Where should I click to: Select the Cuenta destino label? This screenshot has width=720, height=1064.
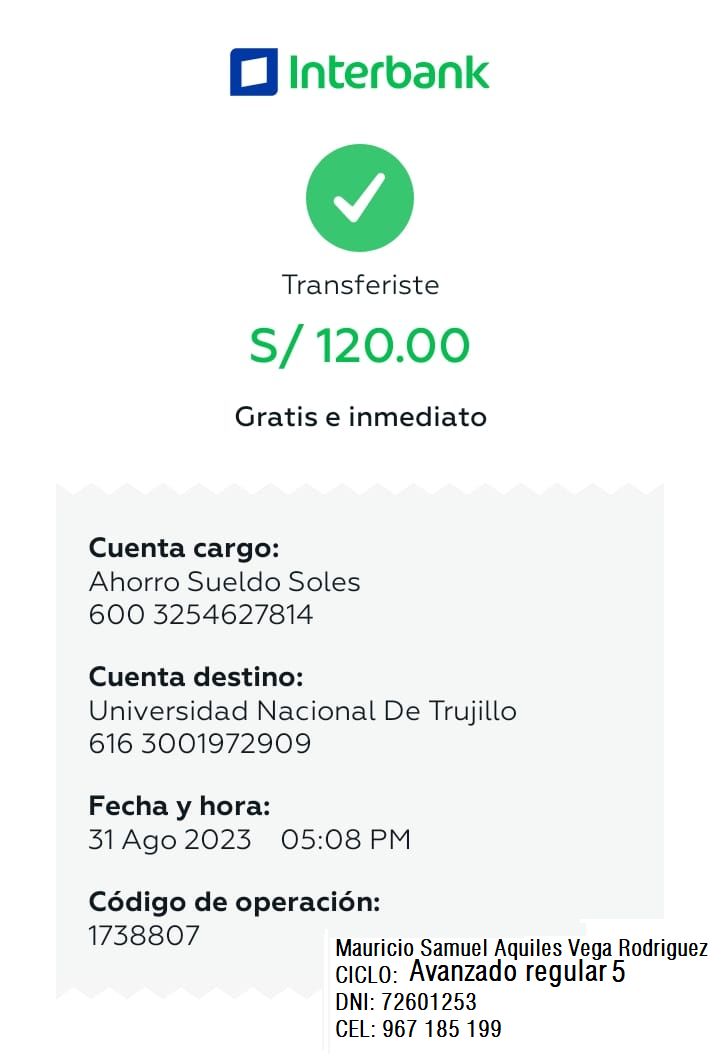click(x=196, y=677)
